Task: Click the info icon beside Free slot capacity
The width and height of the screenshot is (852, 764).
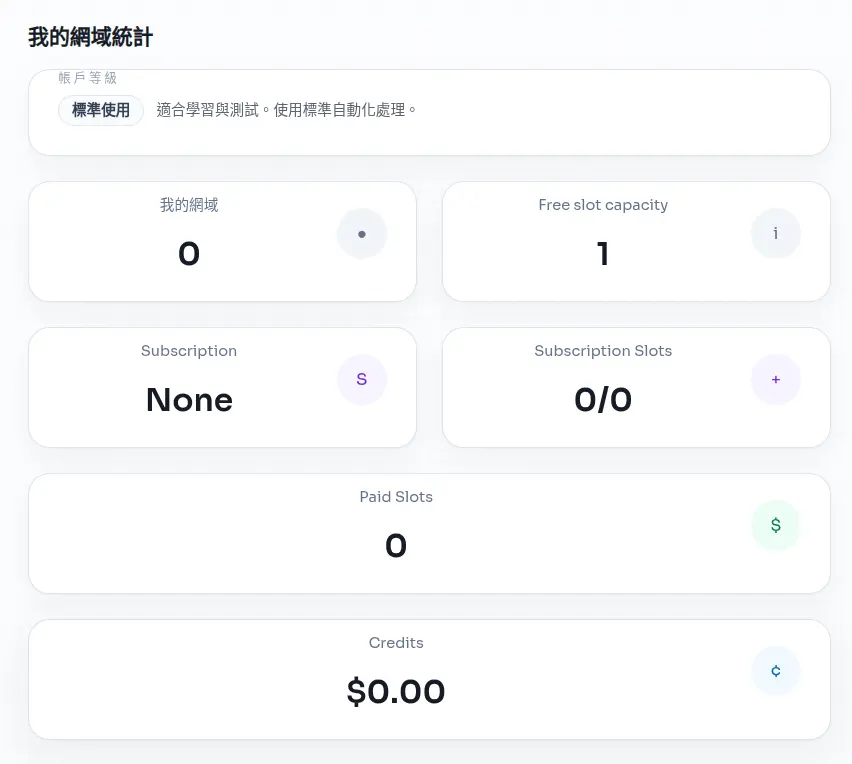Action: 776,233
